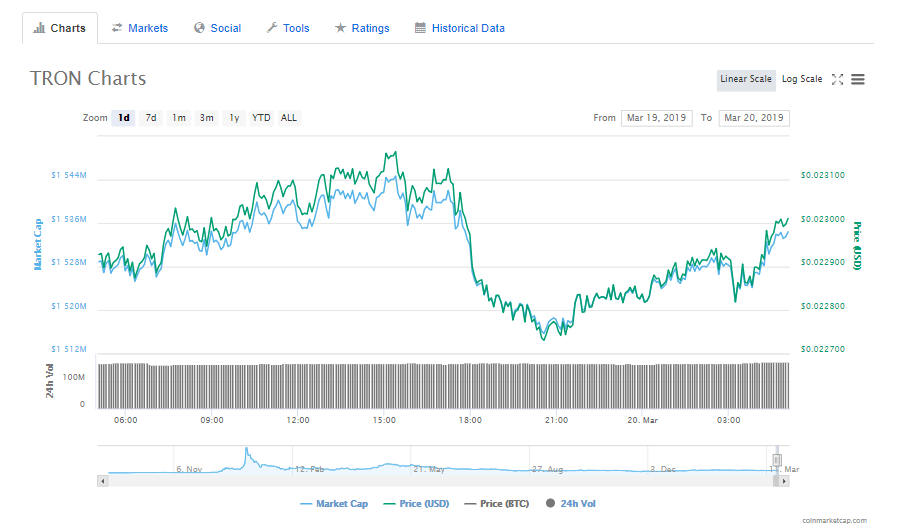Click the fullscreen expand icon
The height and width of the screenshot is (526, 907).
coord(837,79)
